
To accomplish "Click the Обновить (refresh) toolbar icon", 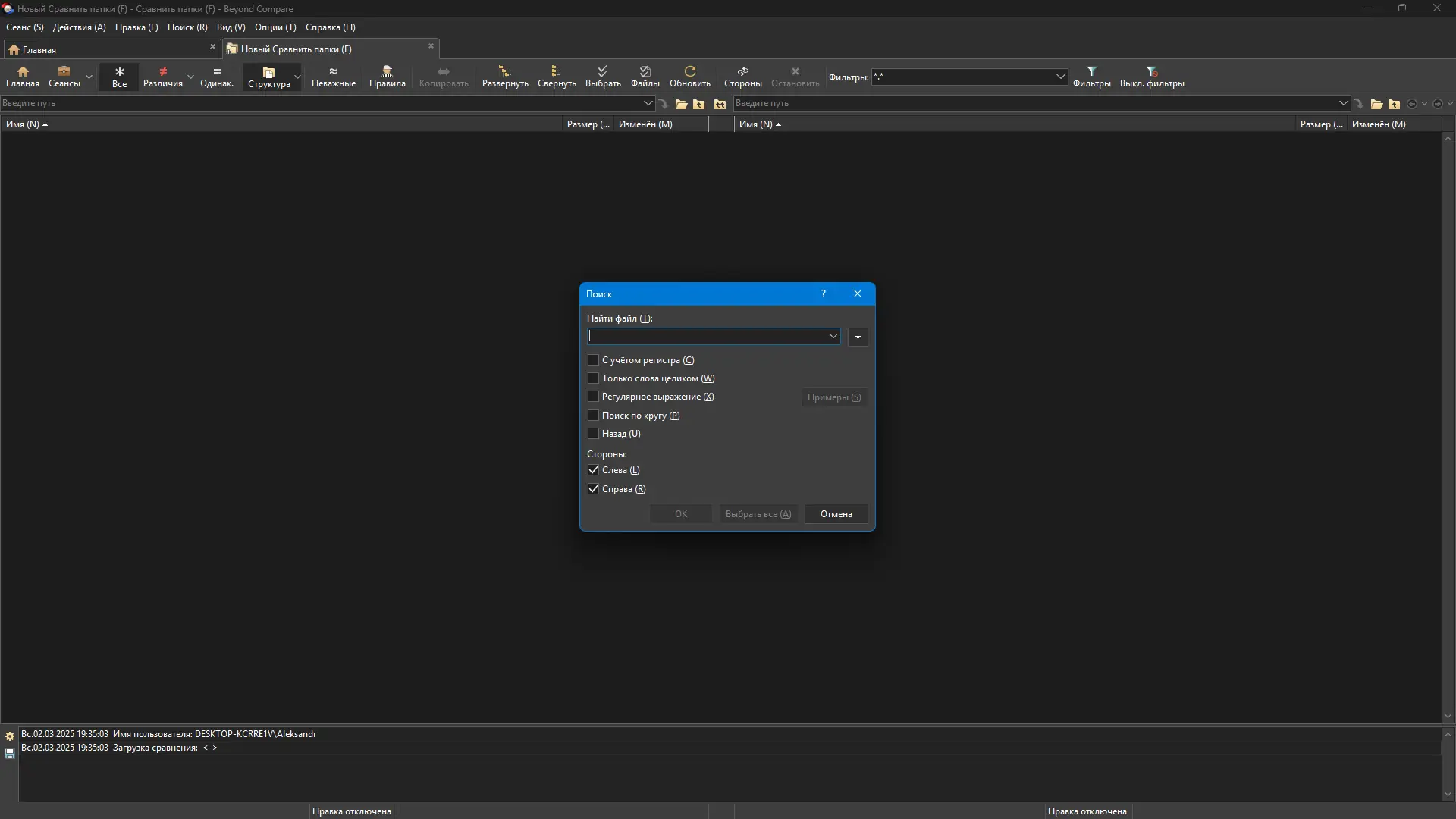I will pyautogui.click(x=689, y=77).
